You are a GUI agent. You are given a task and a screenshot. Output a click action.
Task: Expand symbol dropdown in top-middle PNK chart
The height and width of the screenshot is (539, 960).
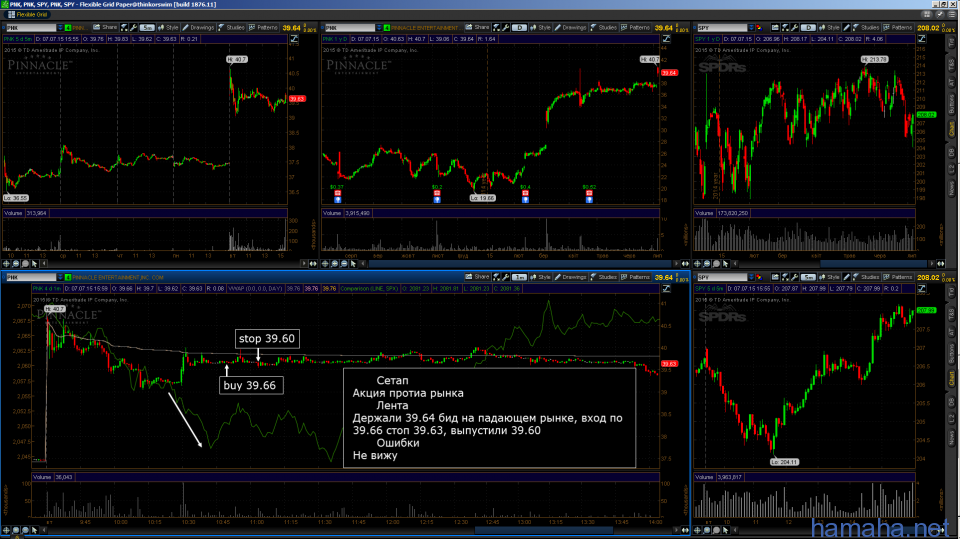(379, 28)
